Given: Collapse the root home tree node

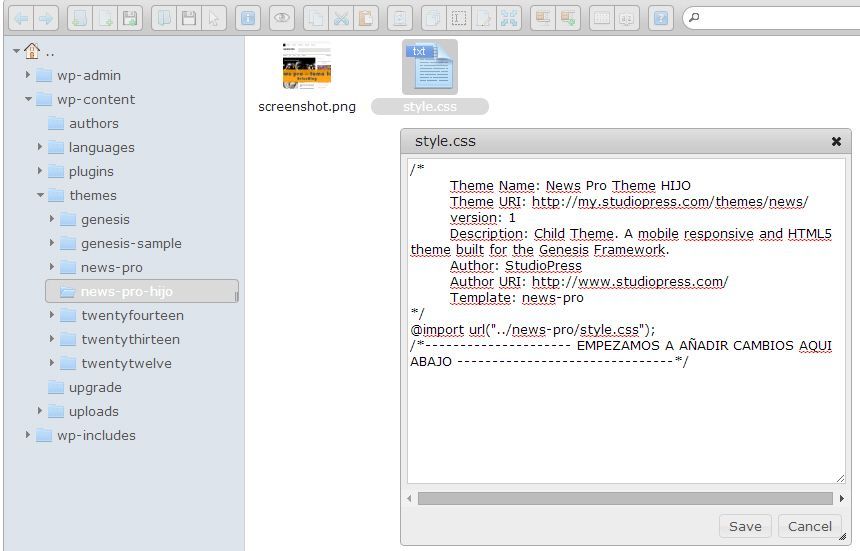Looking at the screenshot, I should tap(16, 52).
